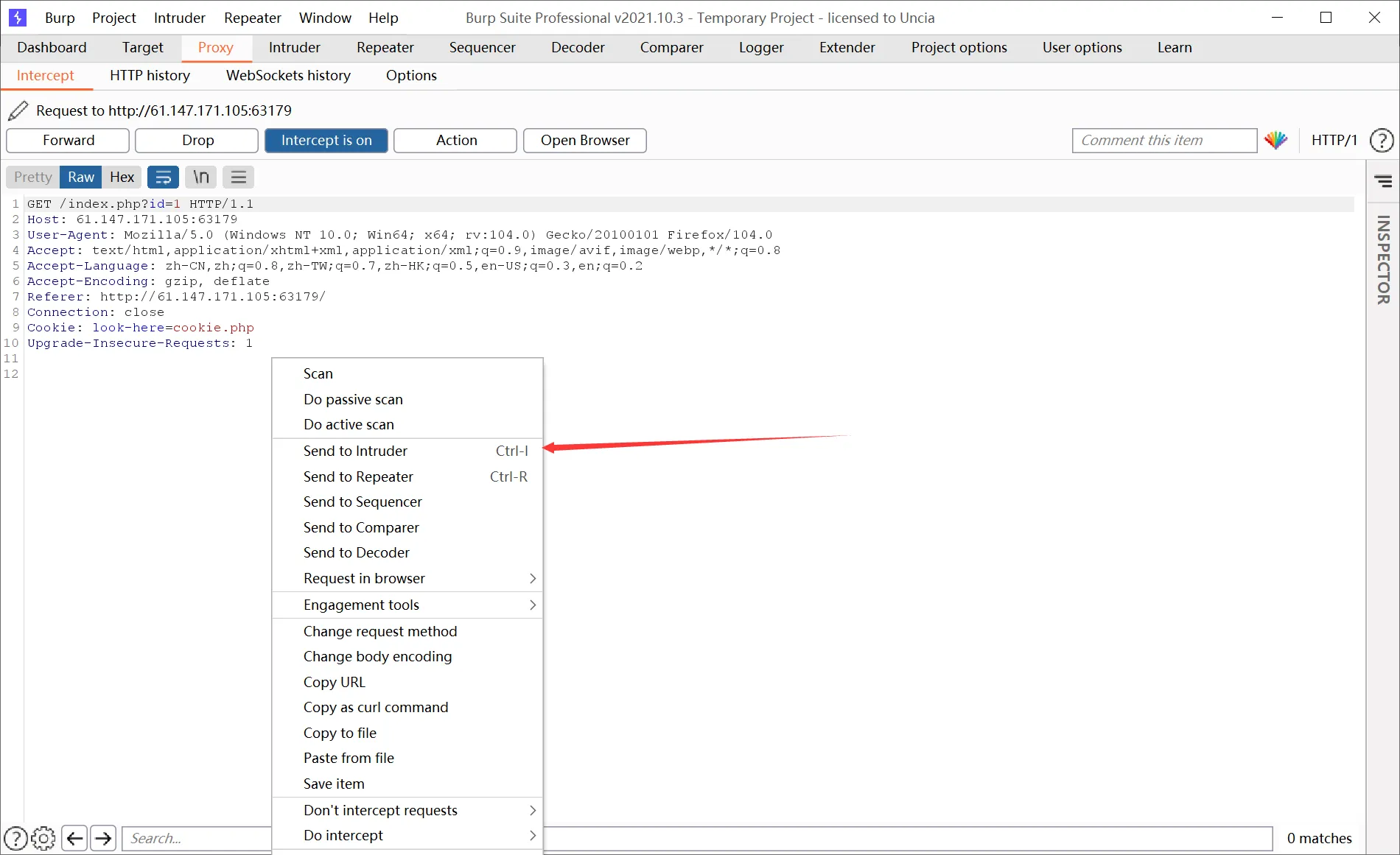Viewport: 1400px width, 855px height.
Task: Switch editor to Pretty view
Action: coord(33,177)
